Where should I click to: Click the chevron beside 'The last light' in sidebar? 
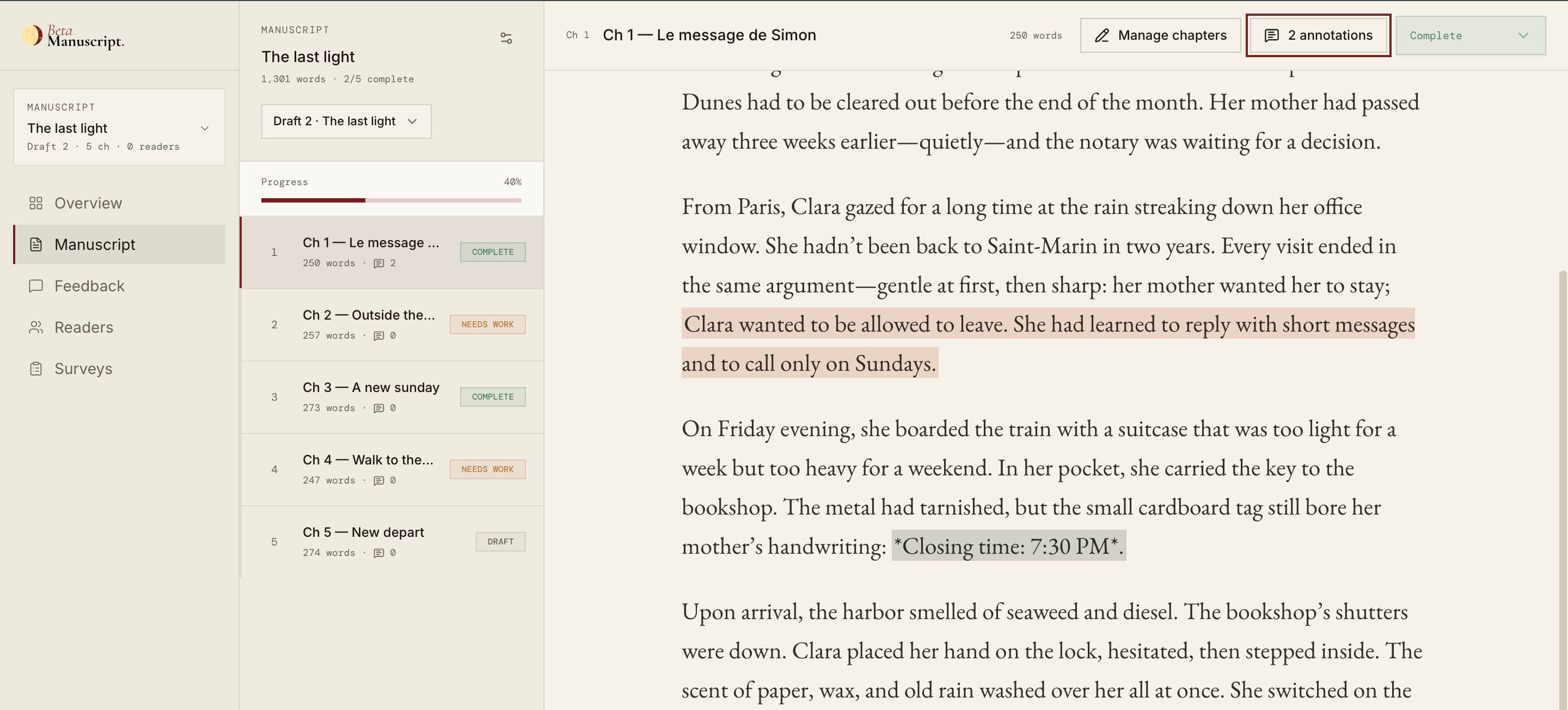click(x=205, y=128)
